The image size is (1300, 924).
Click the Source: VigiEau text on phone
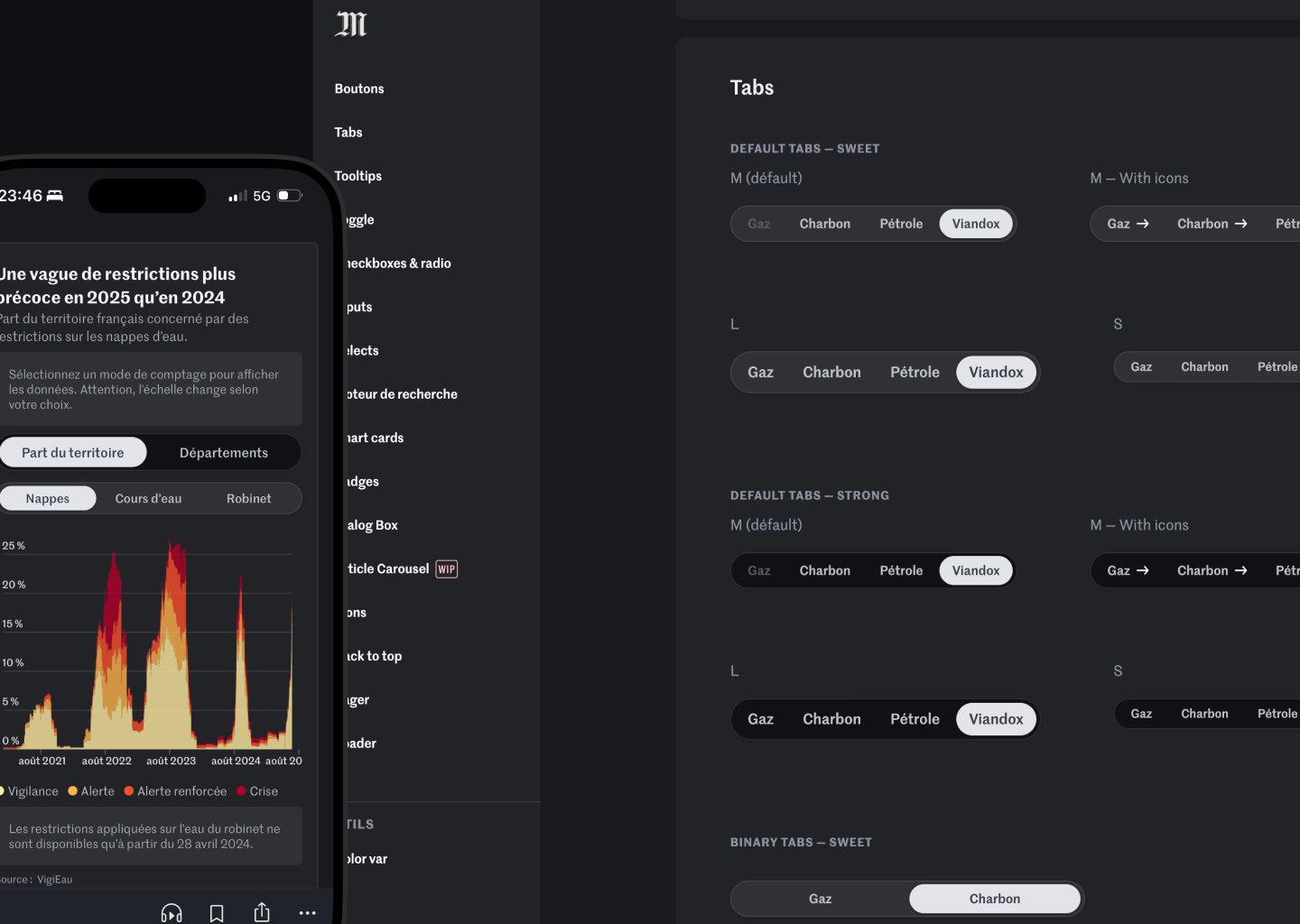point(36,880)
